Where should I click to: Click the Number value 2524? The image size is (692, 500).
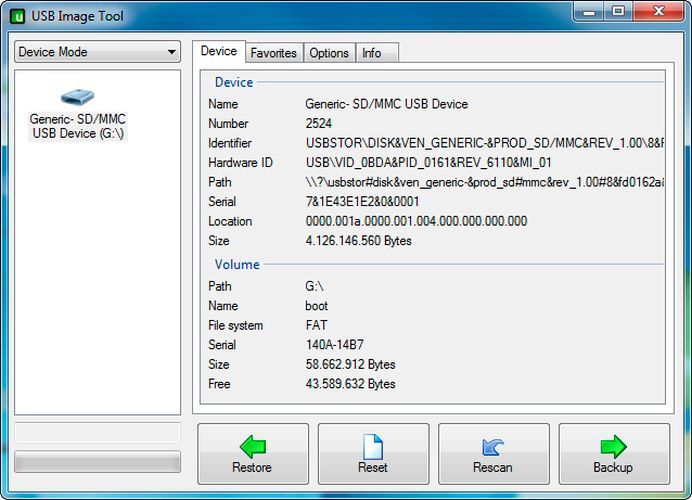pyautogui.click(x=319, y=124)
